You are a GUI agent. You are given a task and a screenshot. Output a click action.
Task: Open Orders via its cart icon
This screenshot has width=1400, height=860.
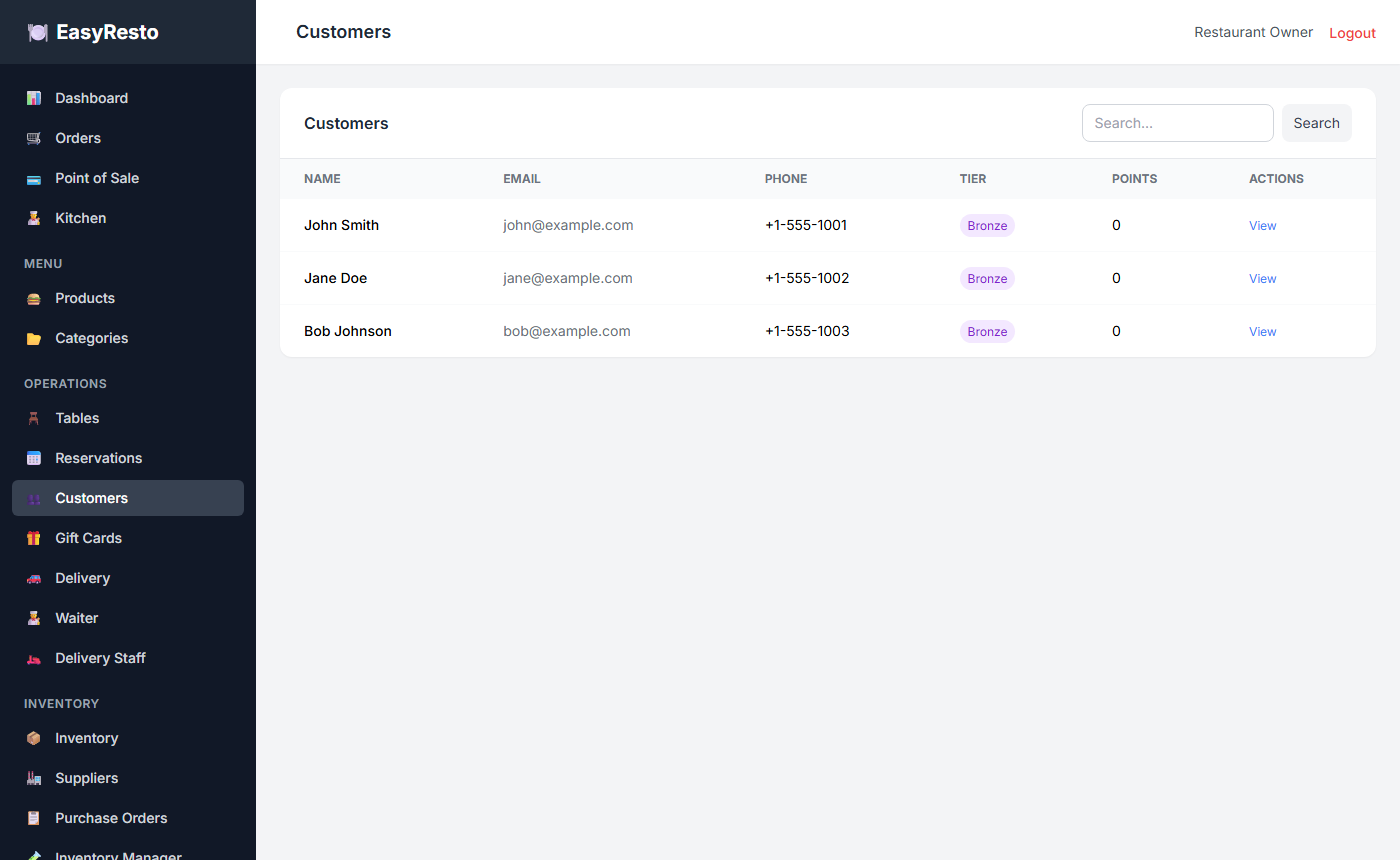pos(34,138)
